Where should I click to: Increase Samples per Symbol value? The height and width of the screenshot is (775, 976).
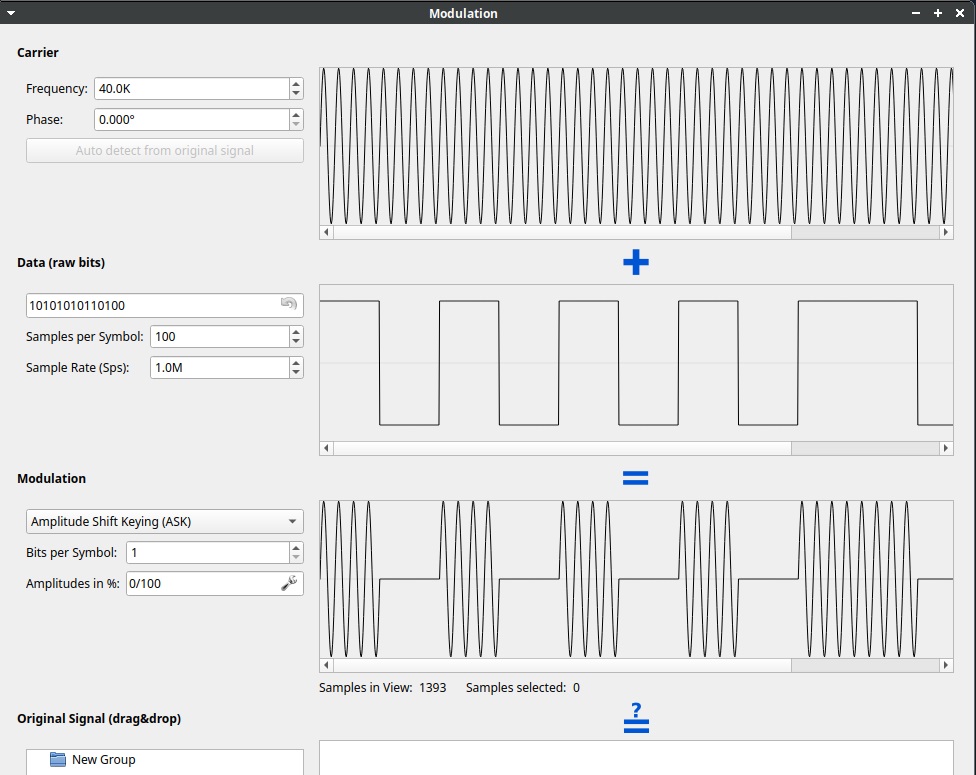pyautogui.click(x=296, y=331)
